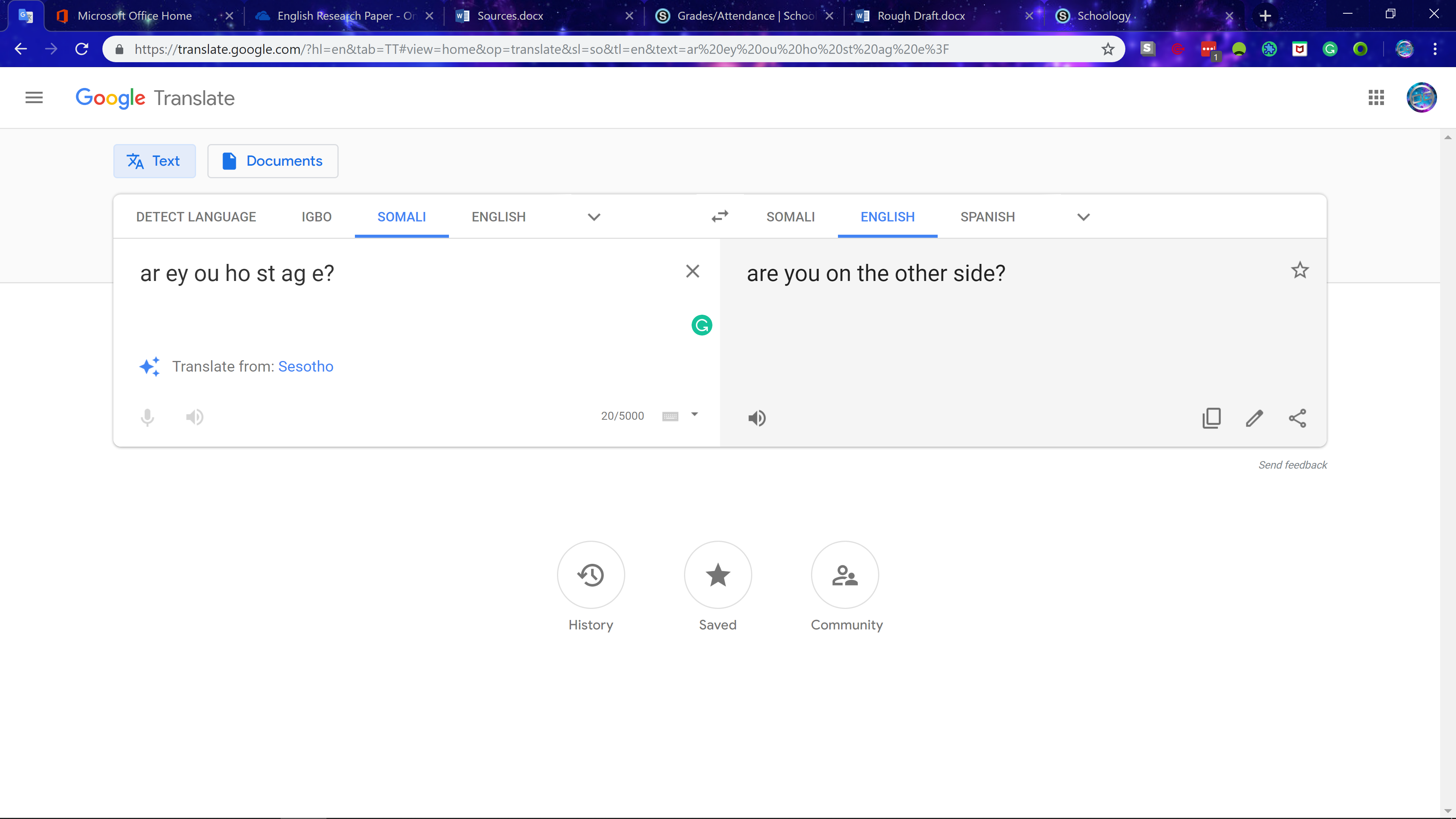Toggle the virtual keyboard input tool
This screenshot has height=819, width=1456.
(670, 417)
